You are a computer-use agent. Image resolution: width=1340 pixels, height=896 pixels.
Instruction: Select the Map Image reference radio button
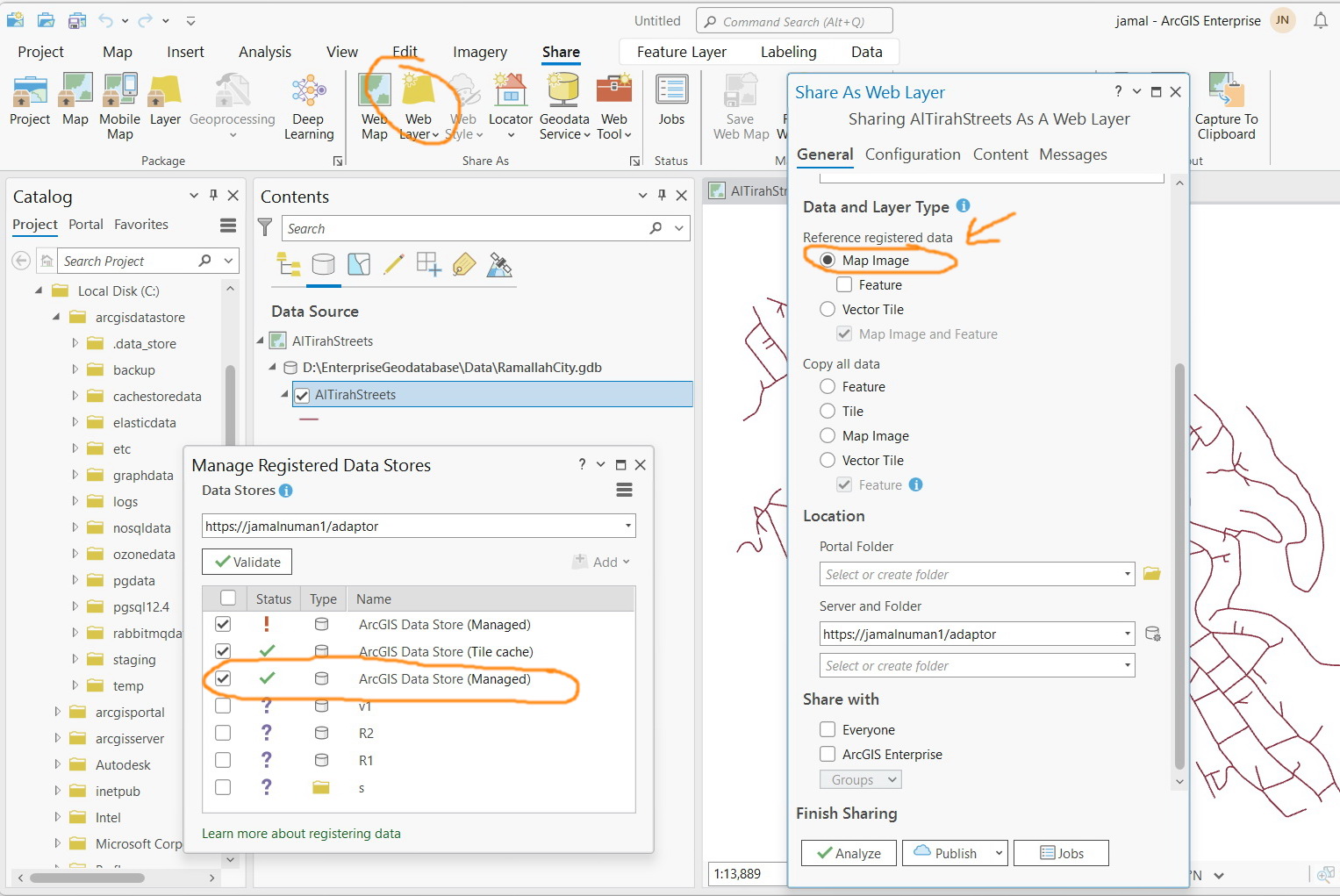(x=828, y=260)
